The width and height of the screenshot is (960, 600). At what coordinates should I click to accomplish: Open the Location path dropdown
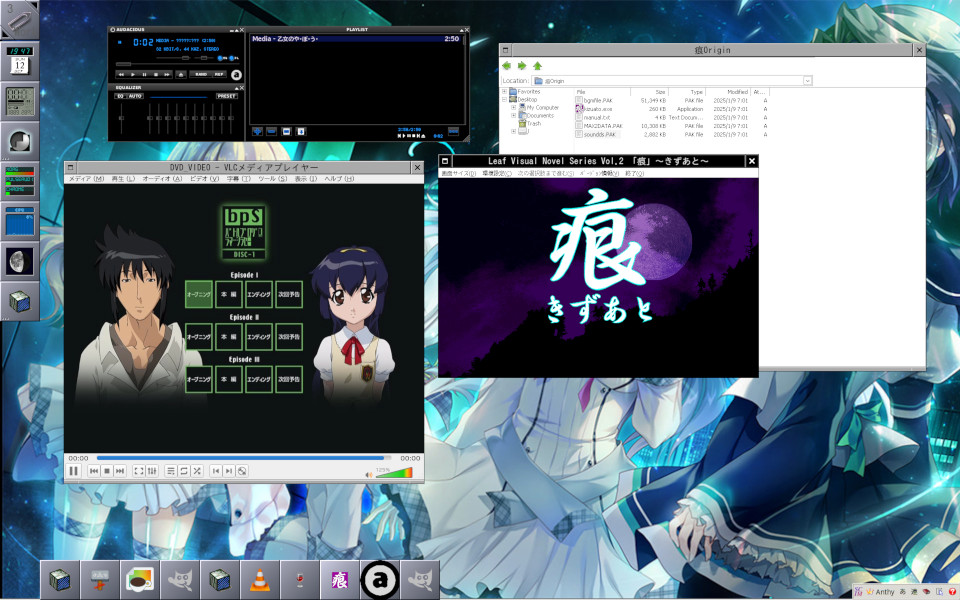pos(807,80)
